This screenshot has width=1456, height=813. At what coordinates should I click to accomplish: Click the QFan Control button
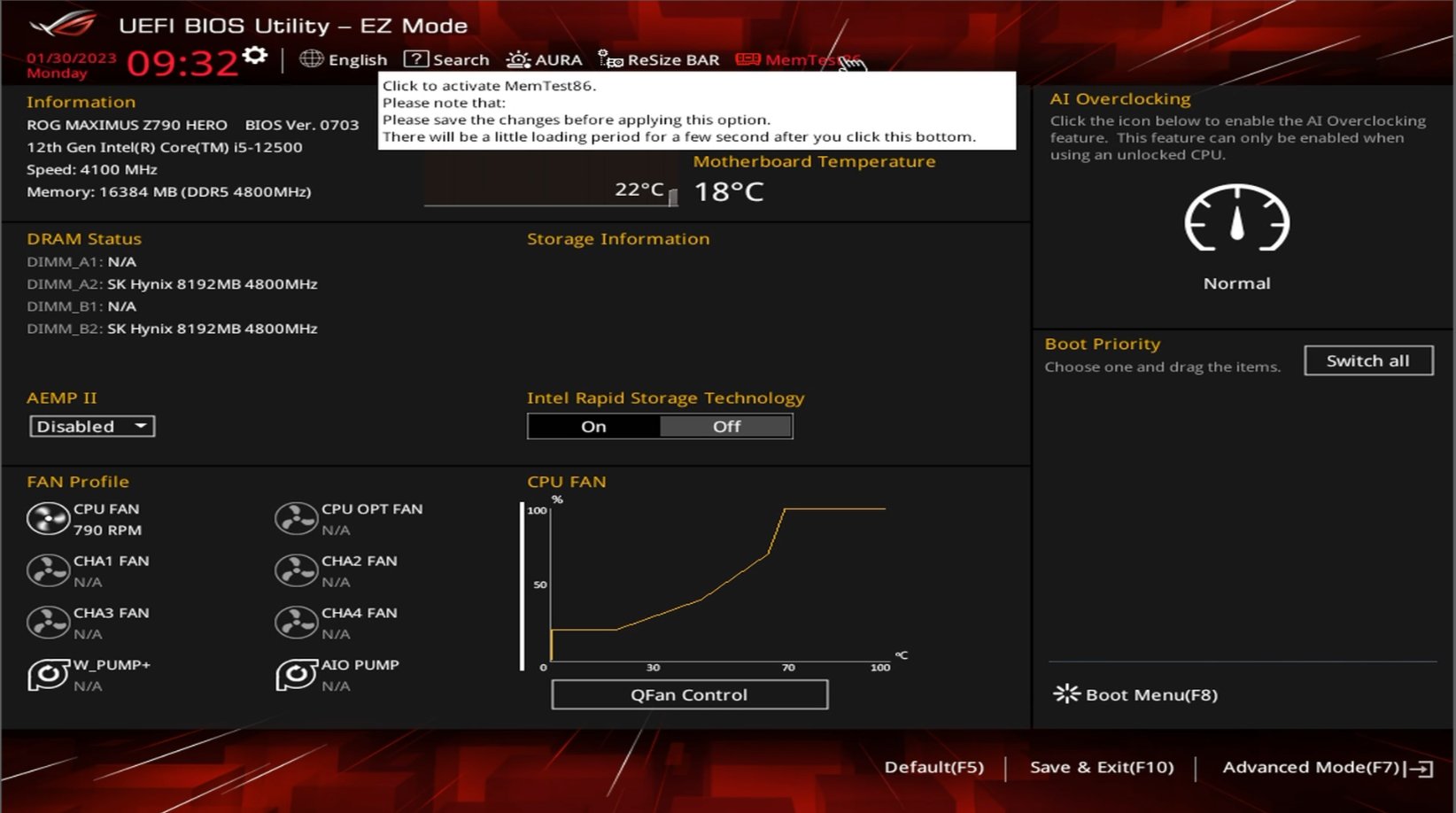tap(689, 694)
